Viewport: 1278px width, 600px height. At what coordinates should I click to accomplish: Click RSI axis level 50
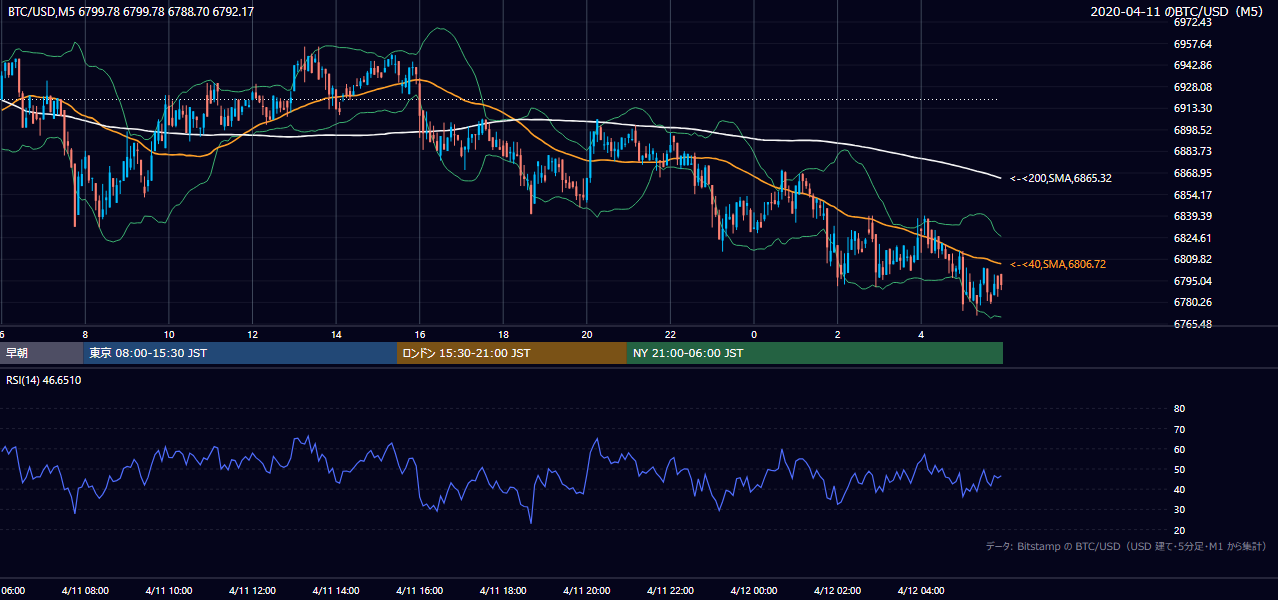click(x=1179, y=469)
